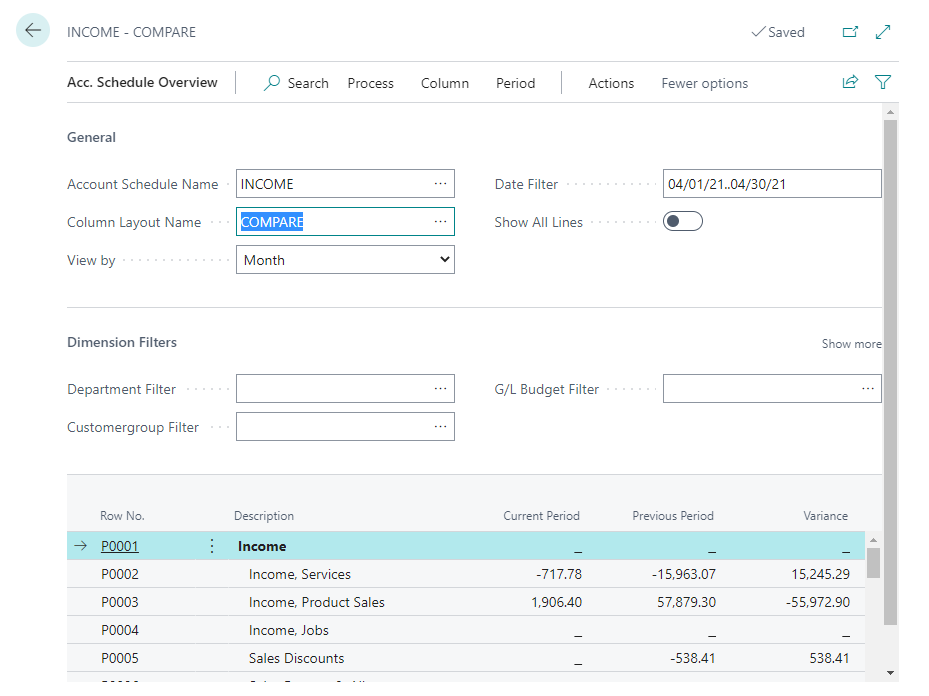Open the Actions menu
This screenshot has width=929, height=696.
coord(611,84)
